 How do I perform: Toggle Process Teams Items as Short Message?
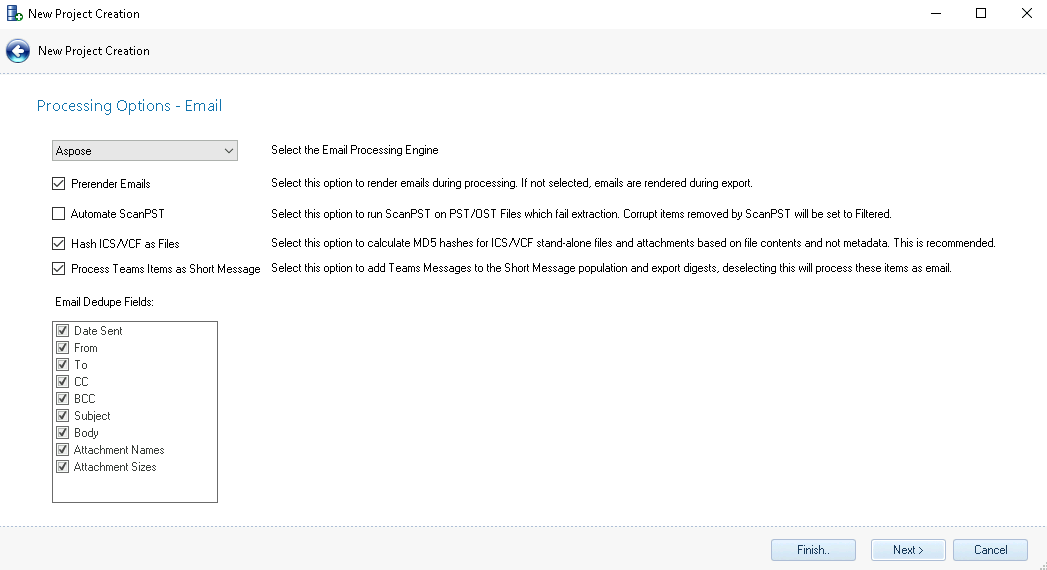(58, 269)
